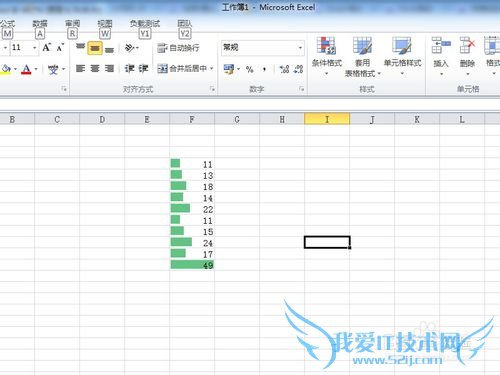Click the decrease font size icon
The image size is (500, 375).
tap(60, 48)
